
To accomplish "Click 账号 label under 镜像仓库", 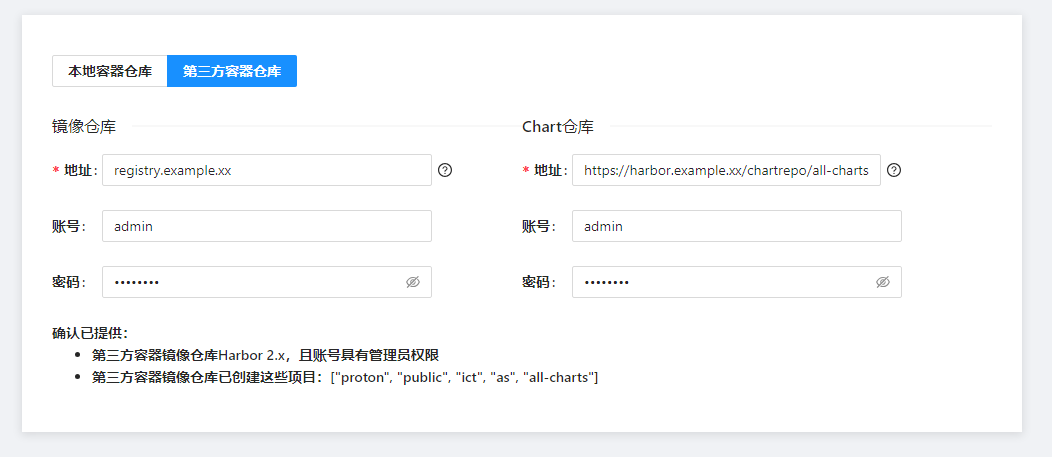I will (69, 227).
